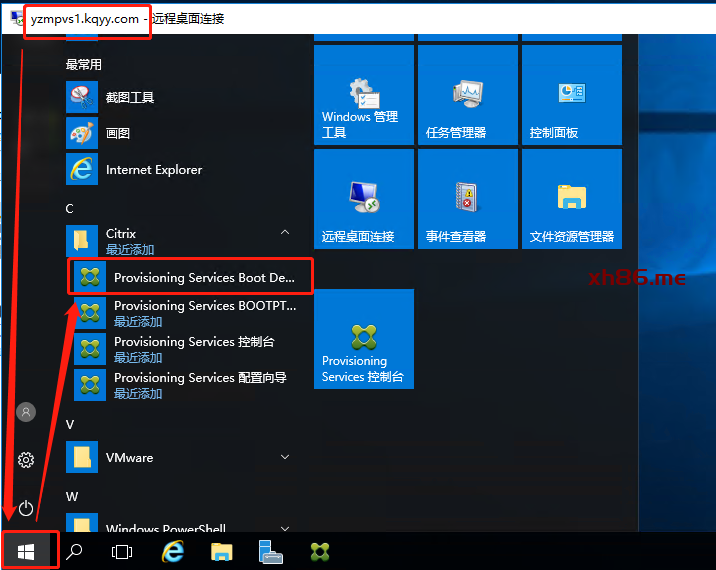This screenshot has width=716, height=570.
Task: Expand the VMware folder
Action: pos(285,457)
